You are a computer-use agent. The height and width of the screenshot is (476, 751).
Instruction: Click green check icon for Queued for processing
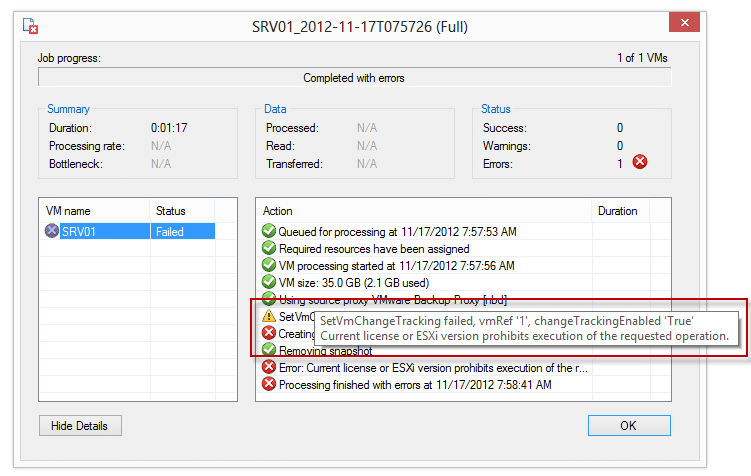click(268, 231)
